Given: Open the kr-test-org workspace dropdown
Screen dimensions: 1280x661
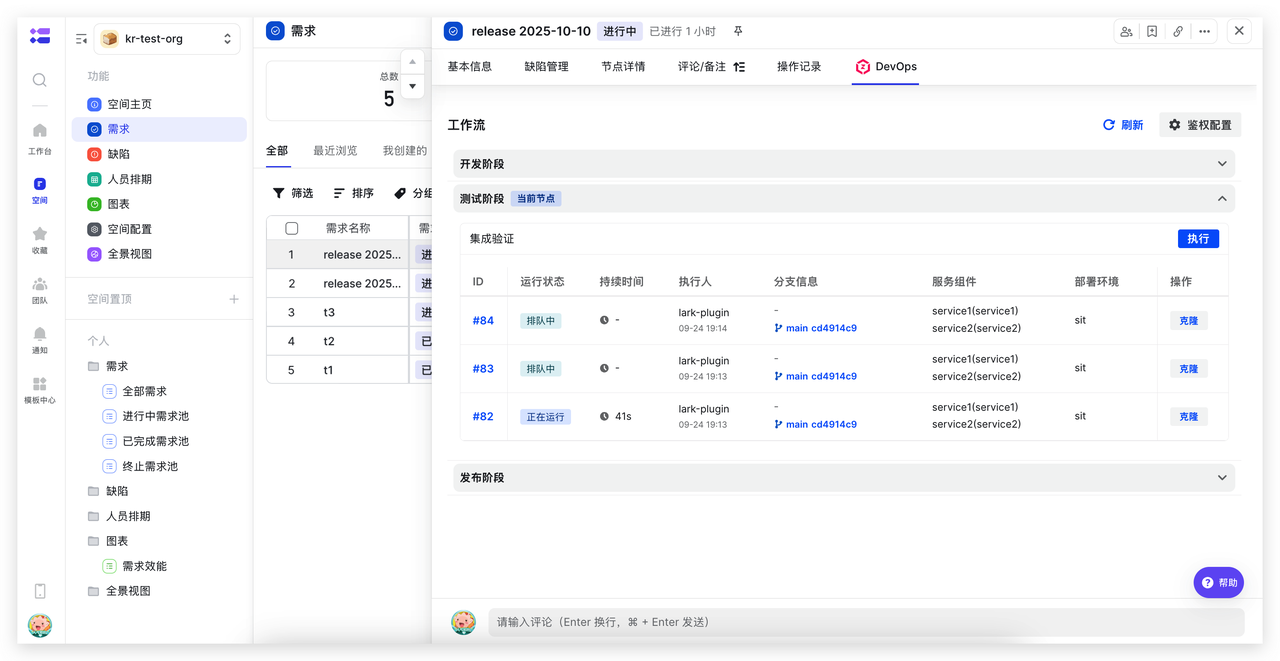Looking at the screenshot, I should coord(166,38).
